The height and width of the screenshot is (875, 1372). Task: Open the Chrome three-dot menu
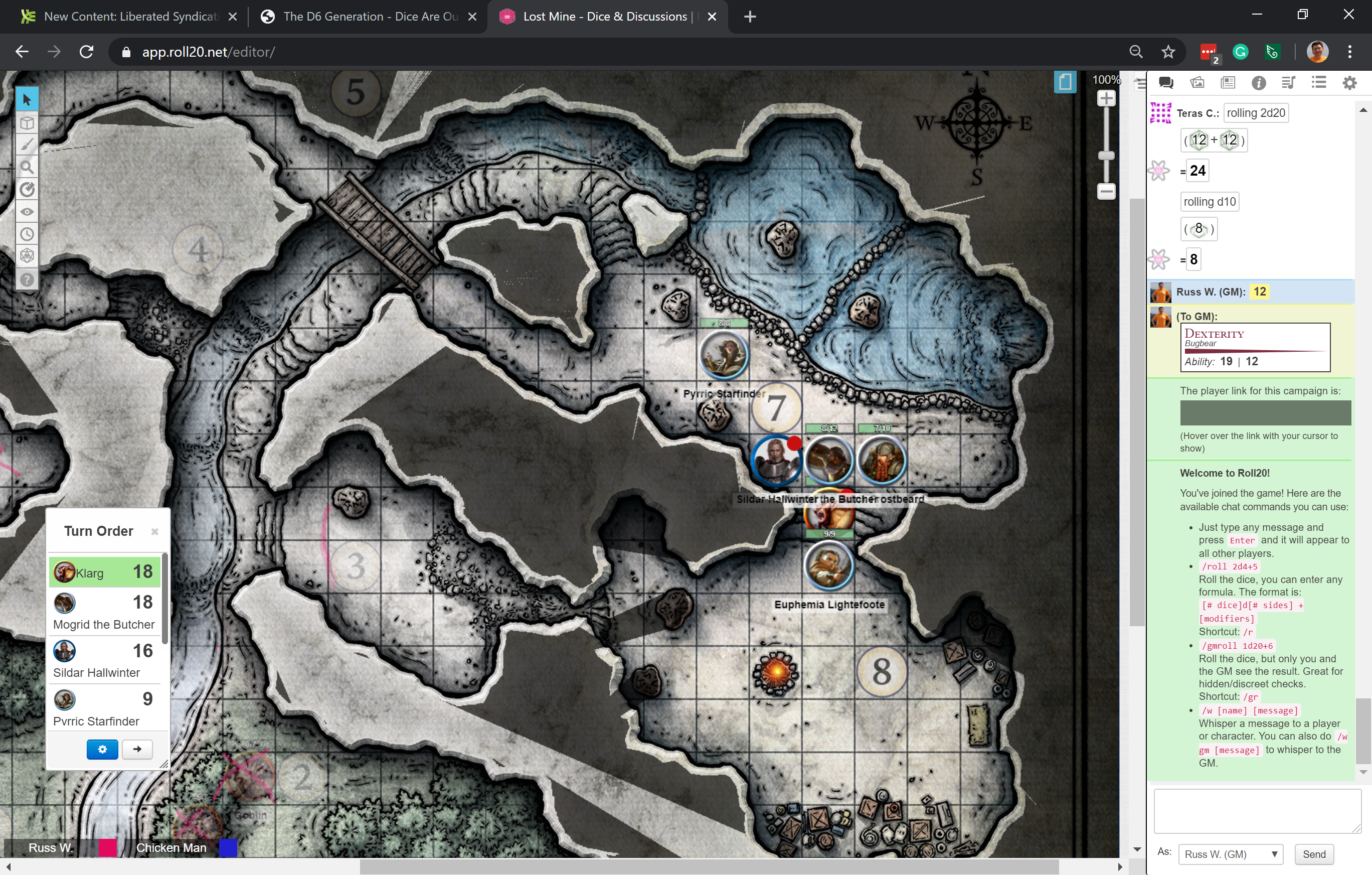click(x=1350, y=52)
